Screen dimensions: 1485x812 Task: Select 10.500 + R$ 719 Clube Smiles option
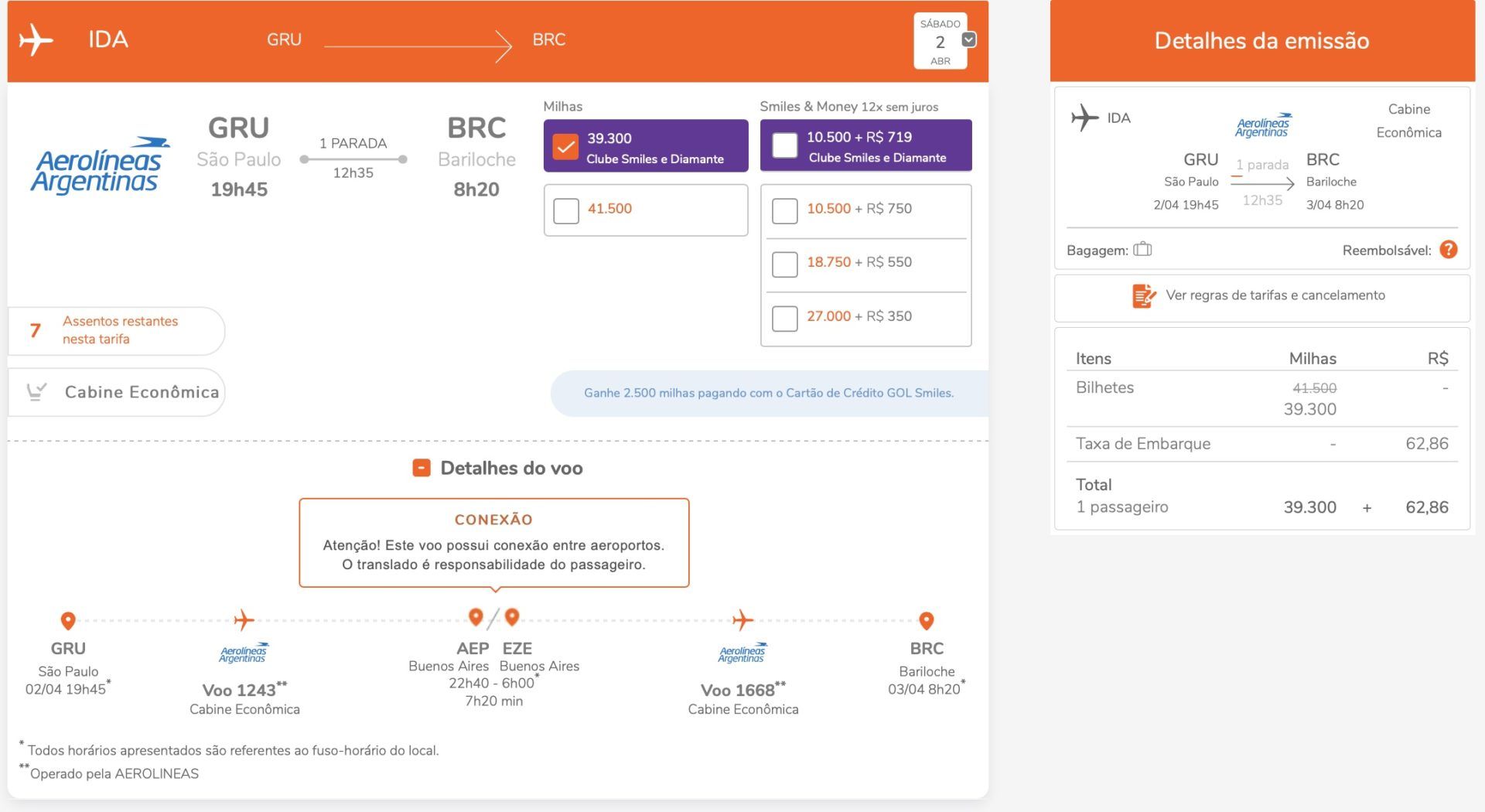784,145
